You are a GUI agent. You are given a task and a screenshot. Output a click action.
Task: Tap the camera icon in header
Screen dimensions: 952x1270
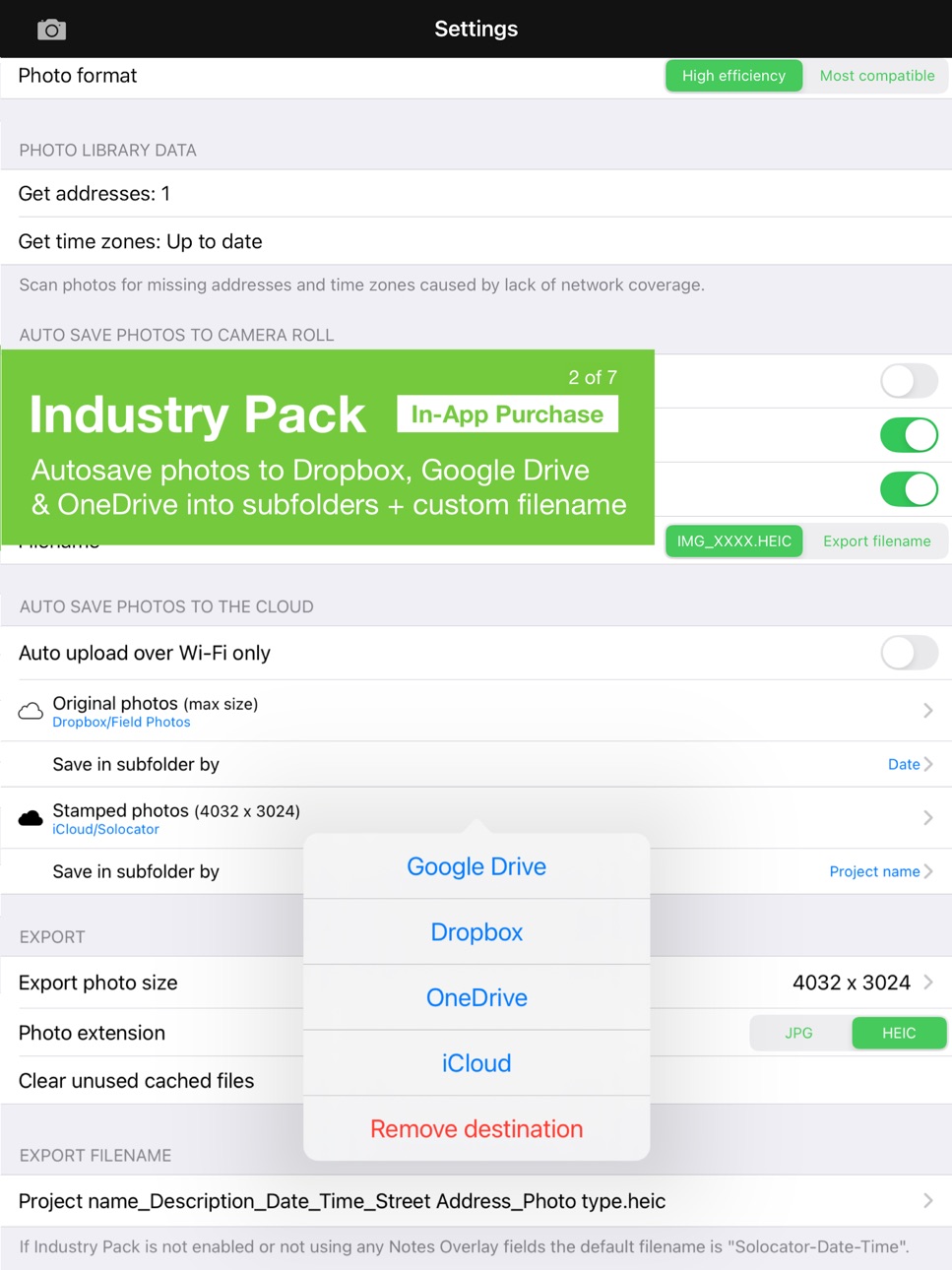(x=51, y=30)
